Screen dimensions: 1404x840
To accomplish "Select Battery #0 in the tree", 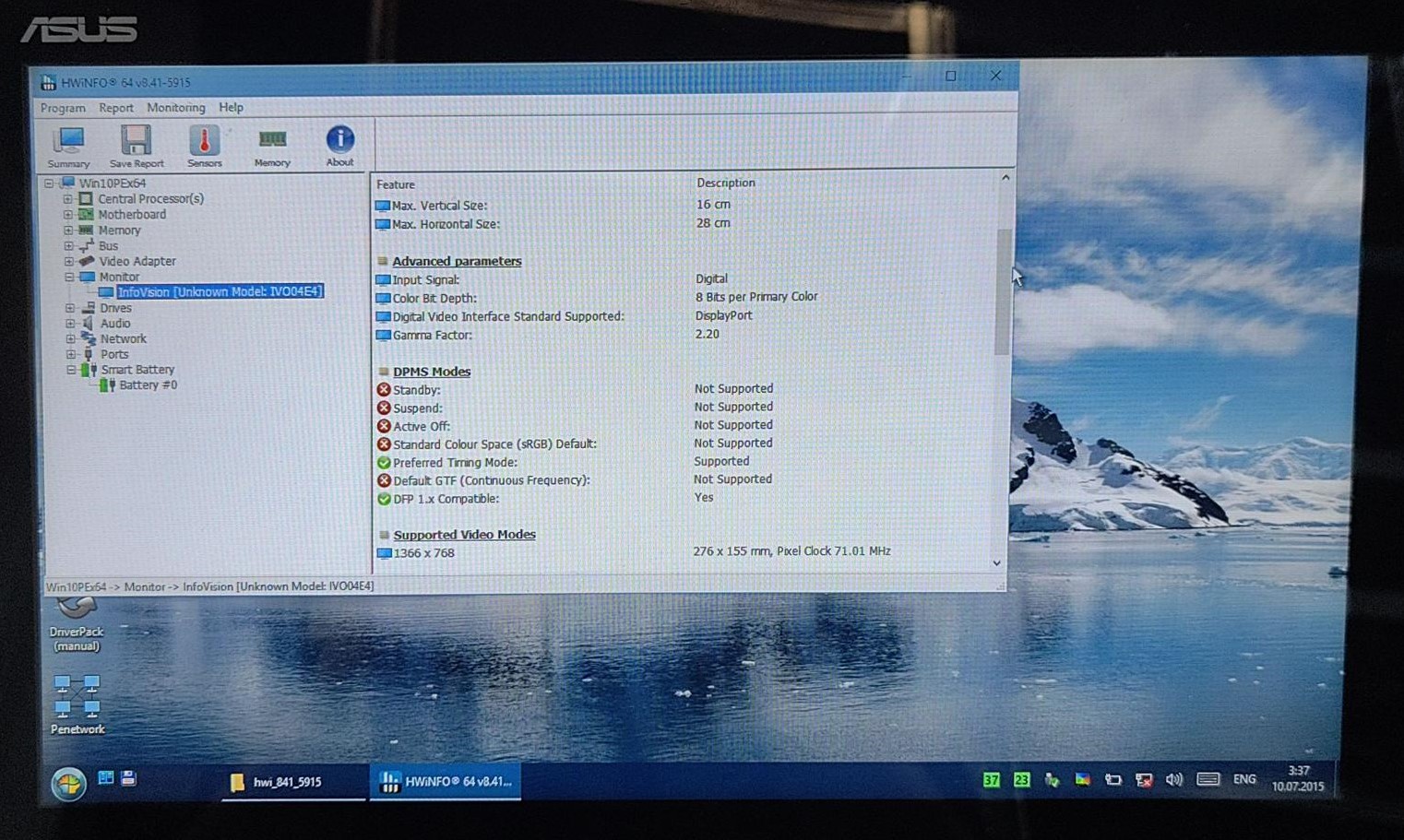I will click(148, 385).
